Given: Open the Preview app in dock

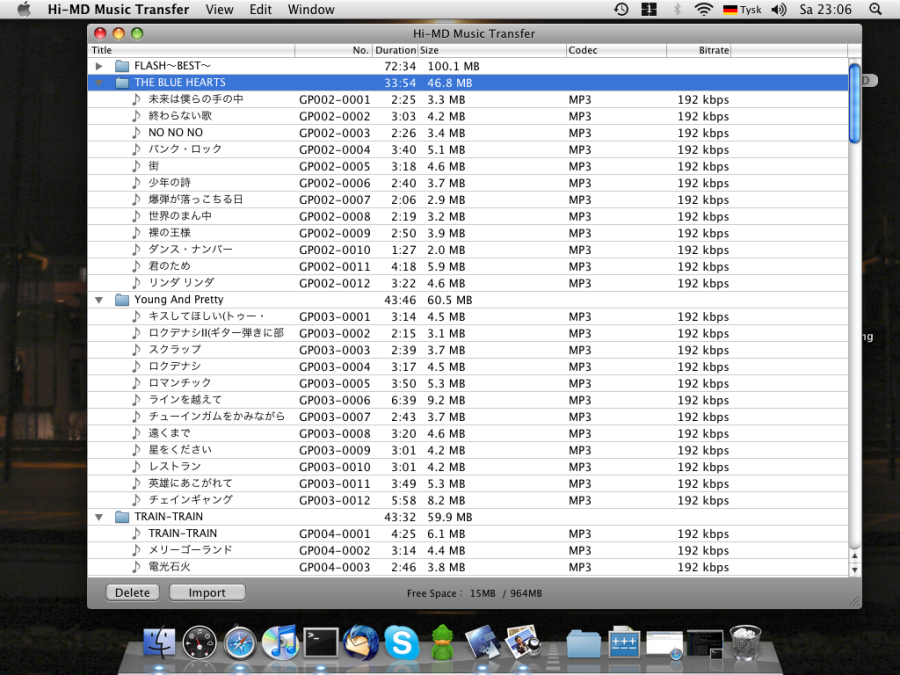Looking at the screenshot, I should tap(522, 642).
